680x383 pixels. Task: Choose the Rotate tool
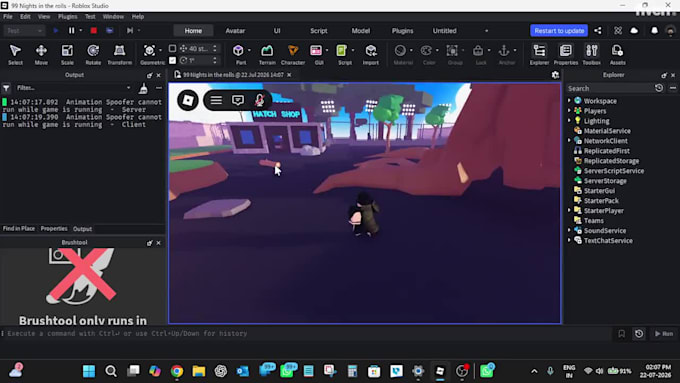pos(93,54)
